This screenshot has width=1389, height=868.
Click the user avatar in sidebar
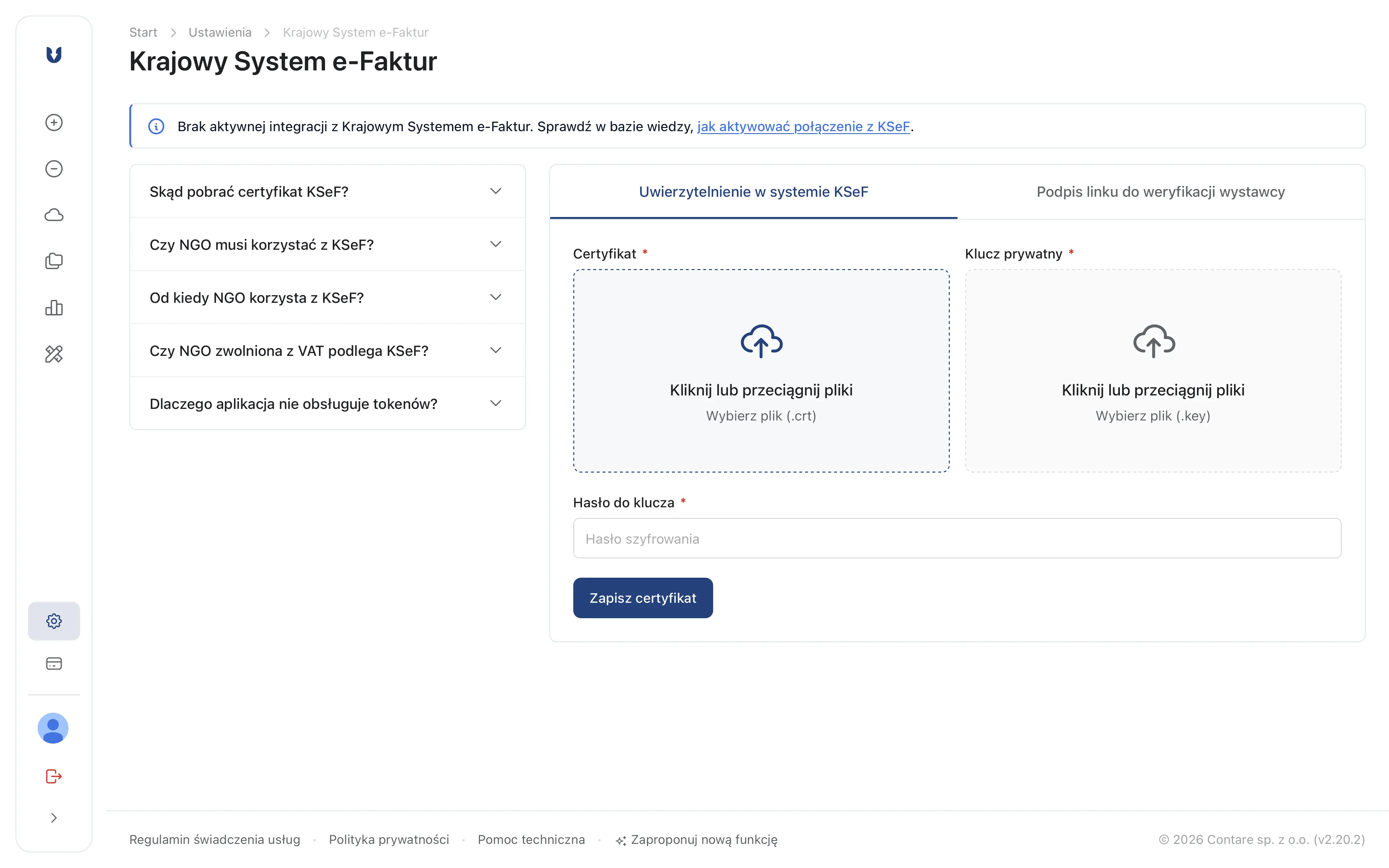[53, 728]
